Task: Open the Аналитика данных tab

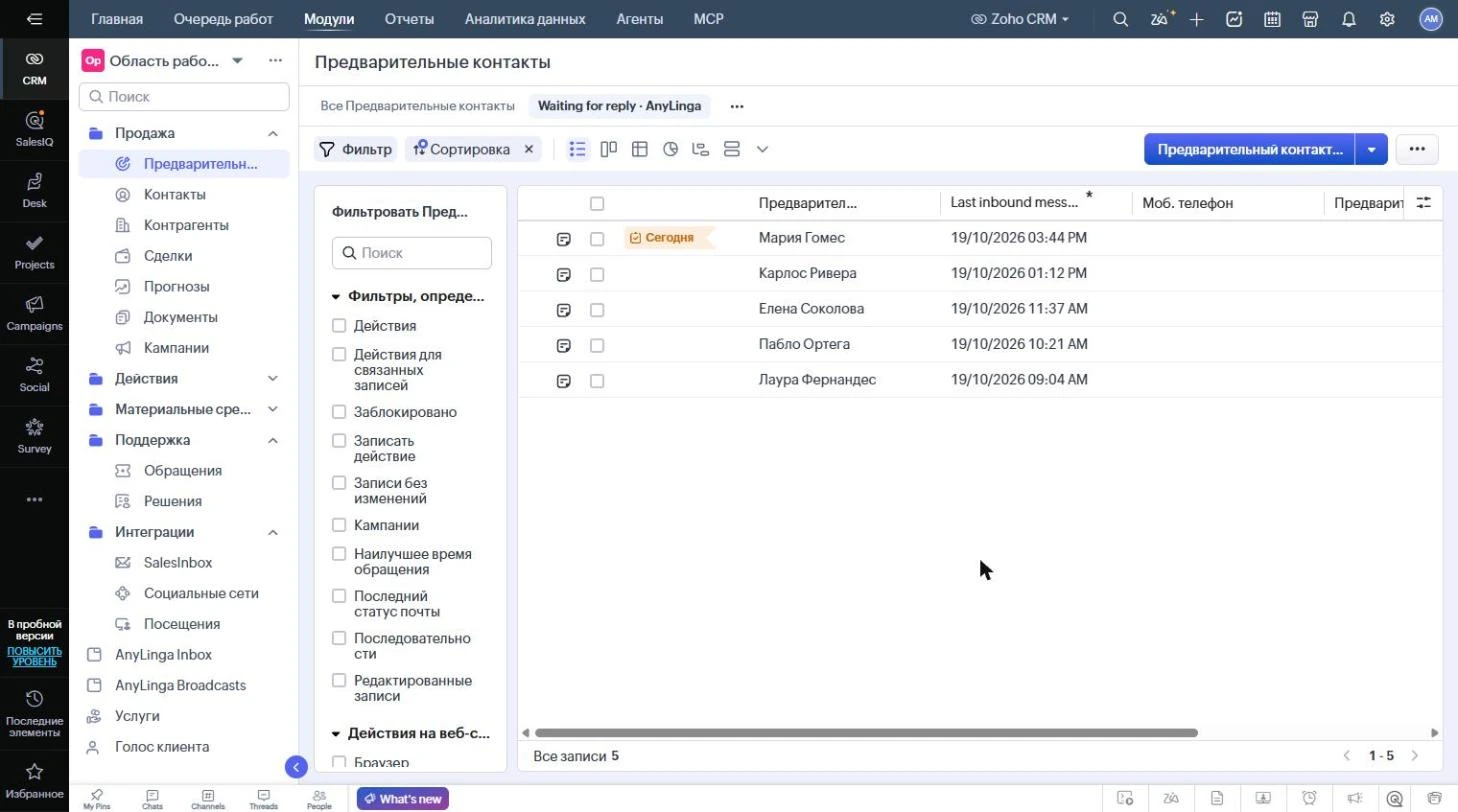Action: point(525,19)
